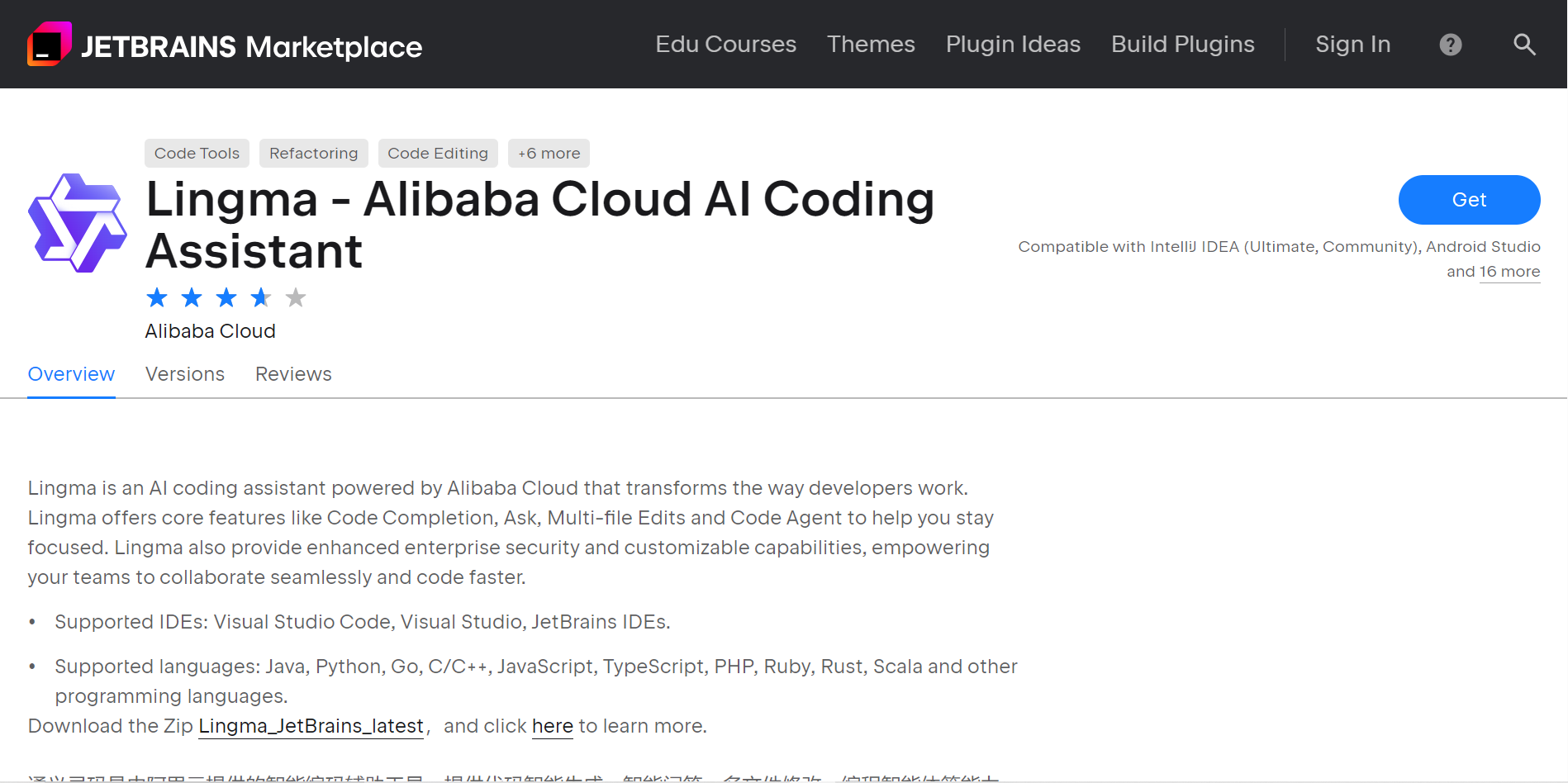
Task: Click the Supported languages bullet text
Action: click(536, 681)
